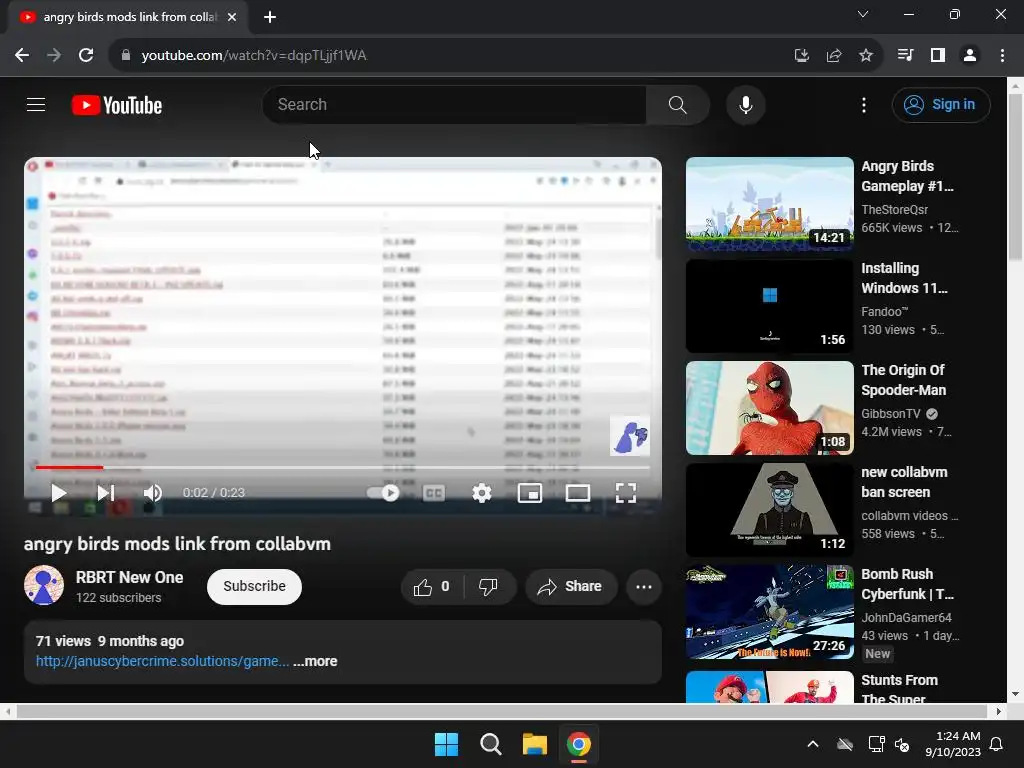Viewport: 1024px width, 768px height.
Task: Open Windows taskbar search
Action: pyautogui.click(x=490, y=744)
